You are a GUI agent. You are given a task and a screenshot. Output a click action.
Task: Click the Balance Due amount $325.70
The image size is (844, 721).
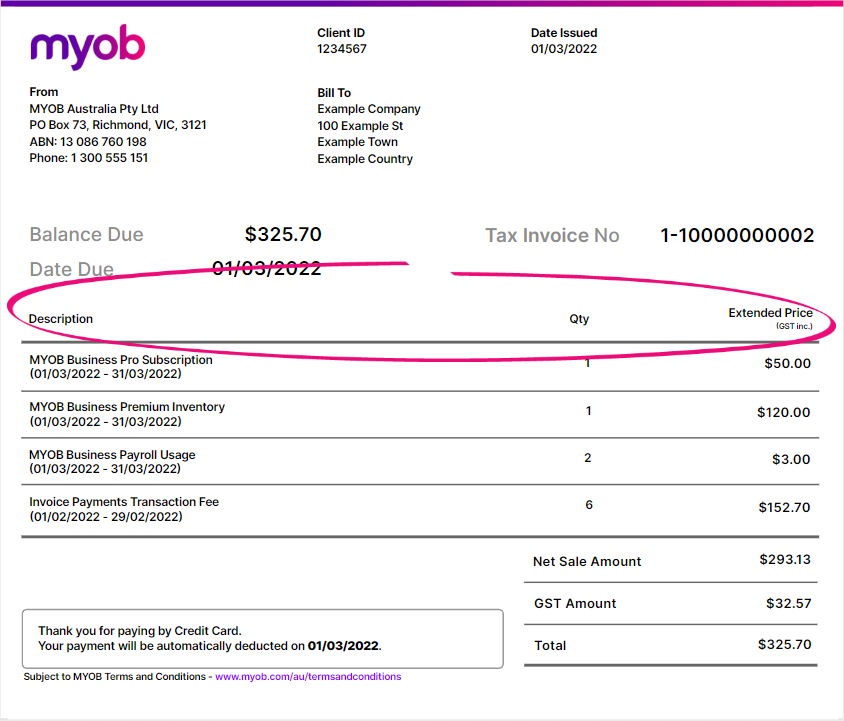pyautogui.click(x=283, y=235)
